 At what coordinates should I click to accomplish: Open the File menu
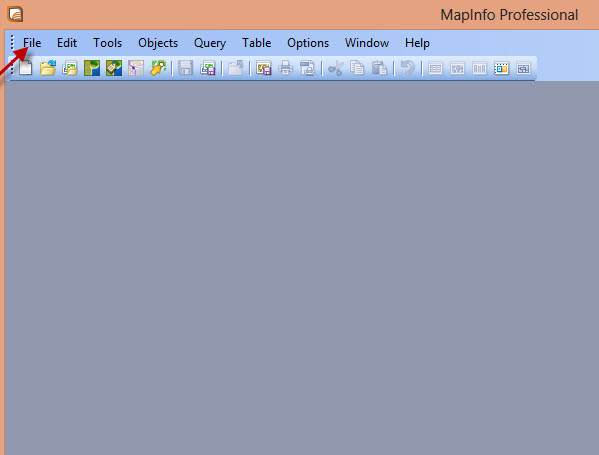[32, 43]
